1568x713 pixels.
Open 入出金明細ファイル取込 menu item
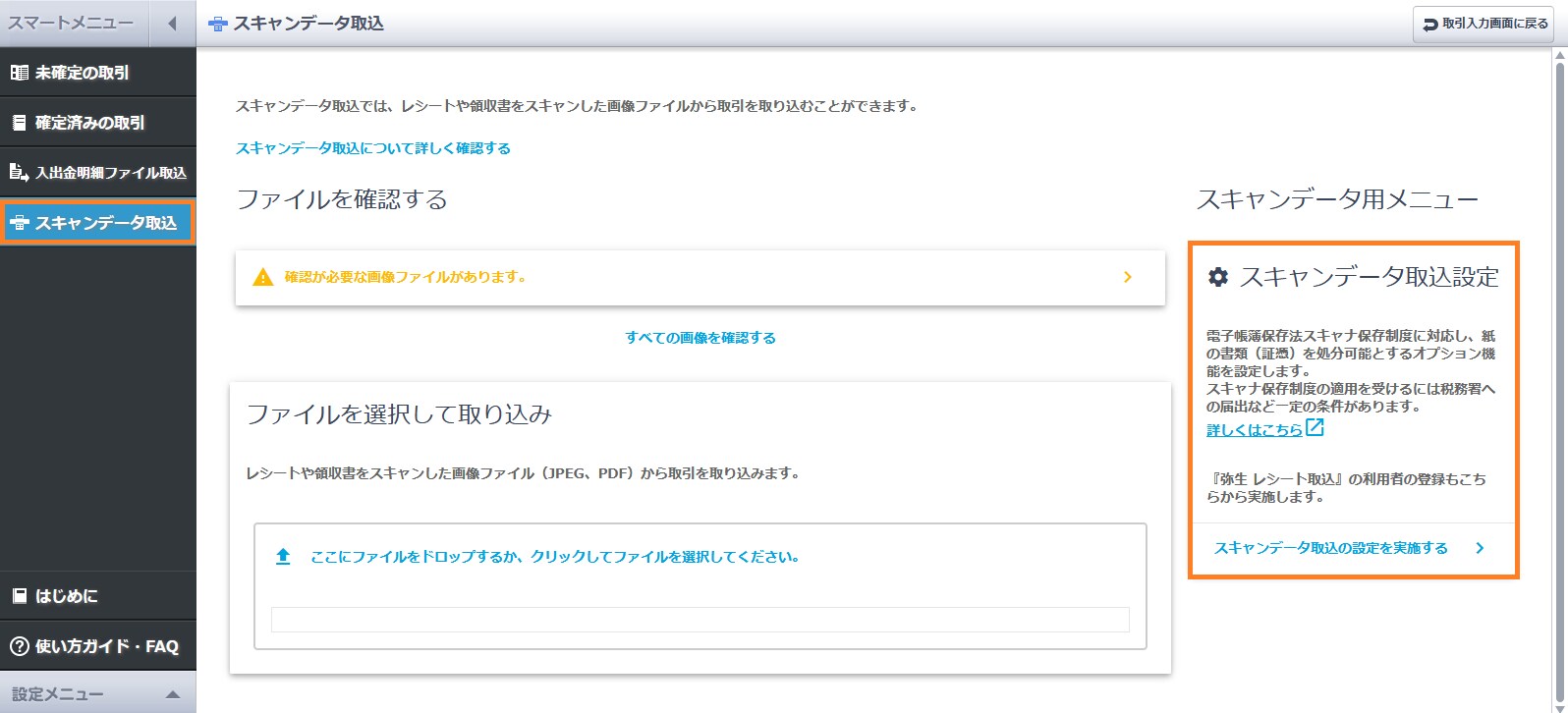click(98, 173)
